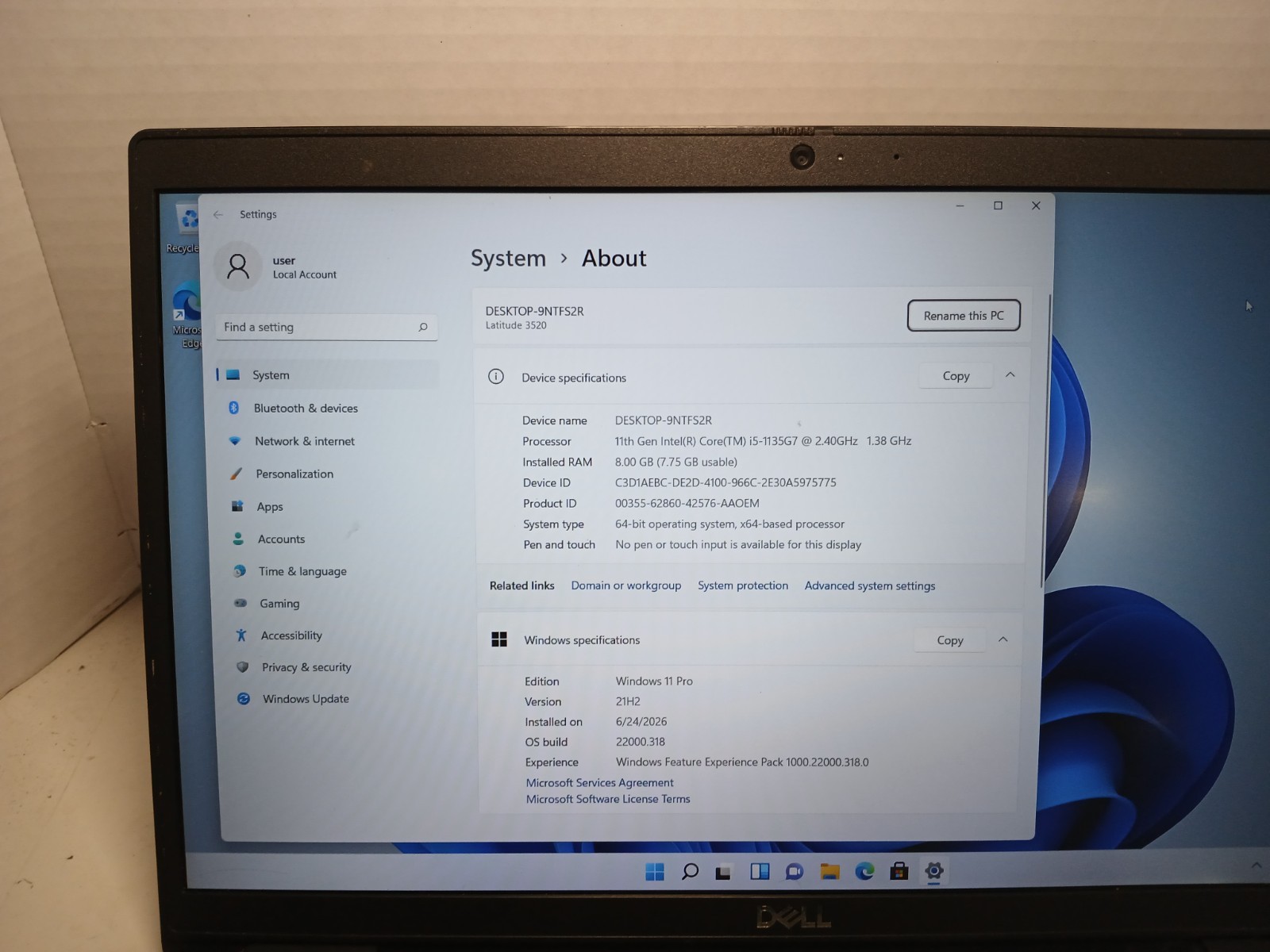Go back using the Settings back arrow

click(x=218, y=214)
